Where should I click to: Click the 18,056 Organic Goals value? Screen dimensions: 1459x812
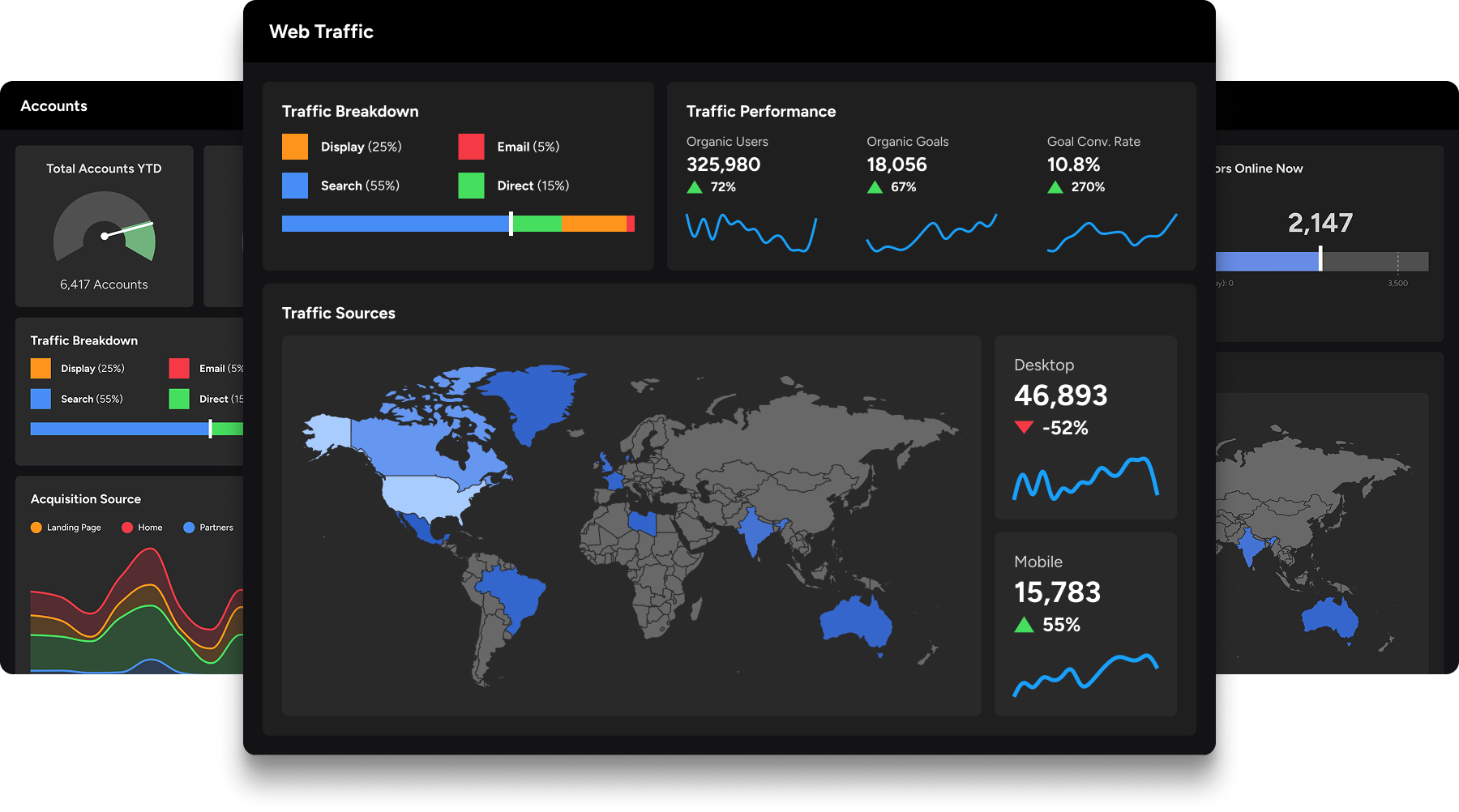(896, 165)
